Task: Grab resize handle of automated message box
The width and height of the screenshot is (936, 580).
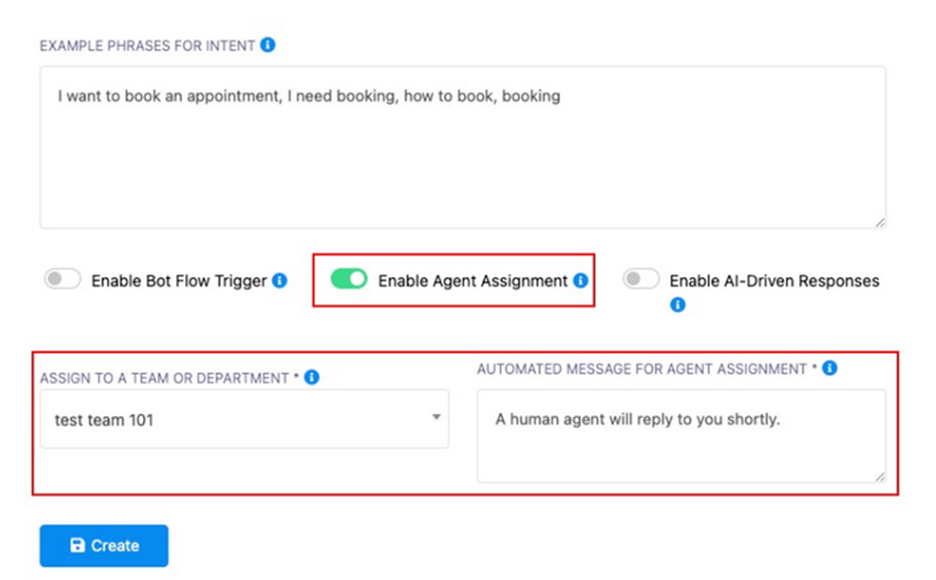Action: tap(880, 477)
